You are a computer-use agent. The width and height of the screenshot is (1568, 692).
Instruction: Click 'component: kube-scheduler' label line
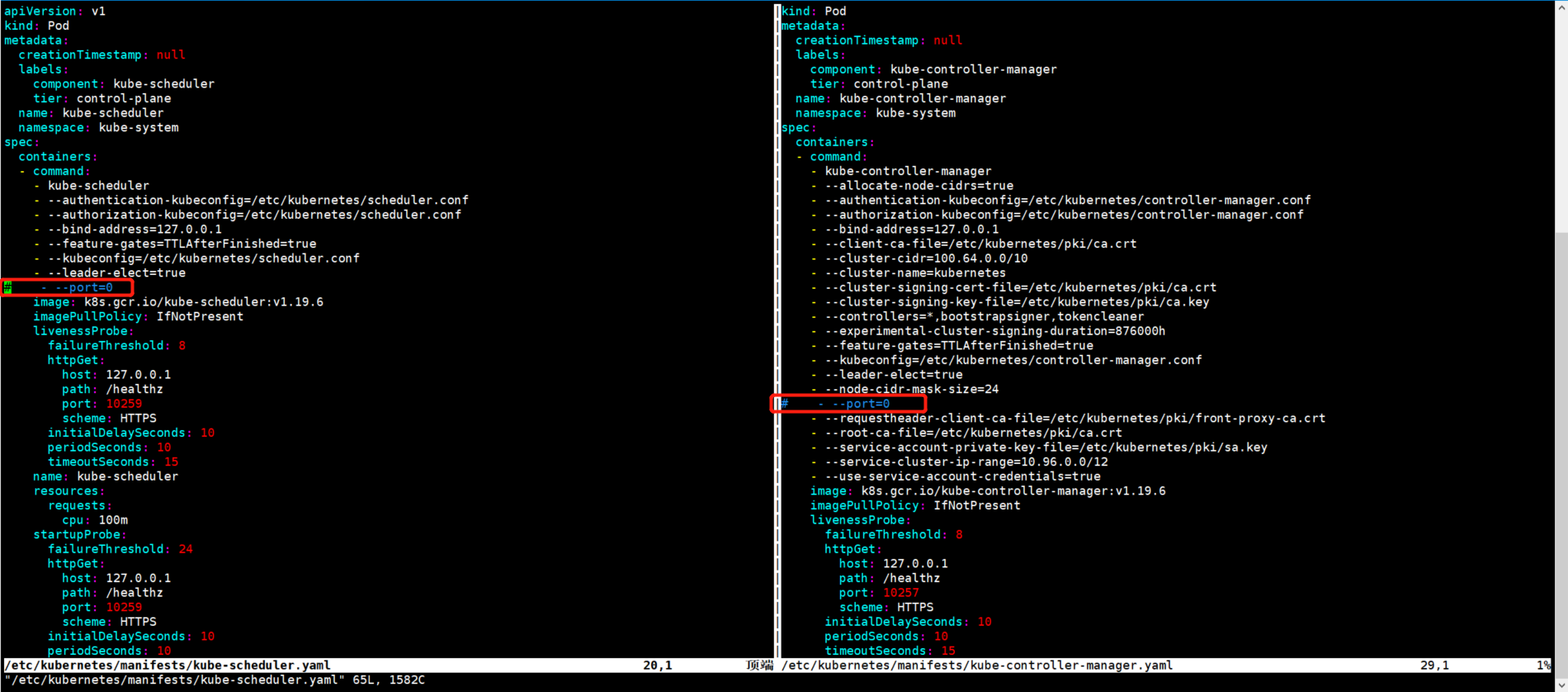coord(124,83)
